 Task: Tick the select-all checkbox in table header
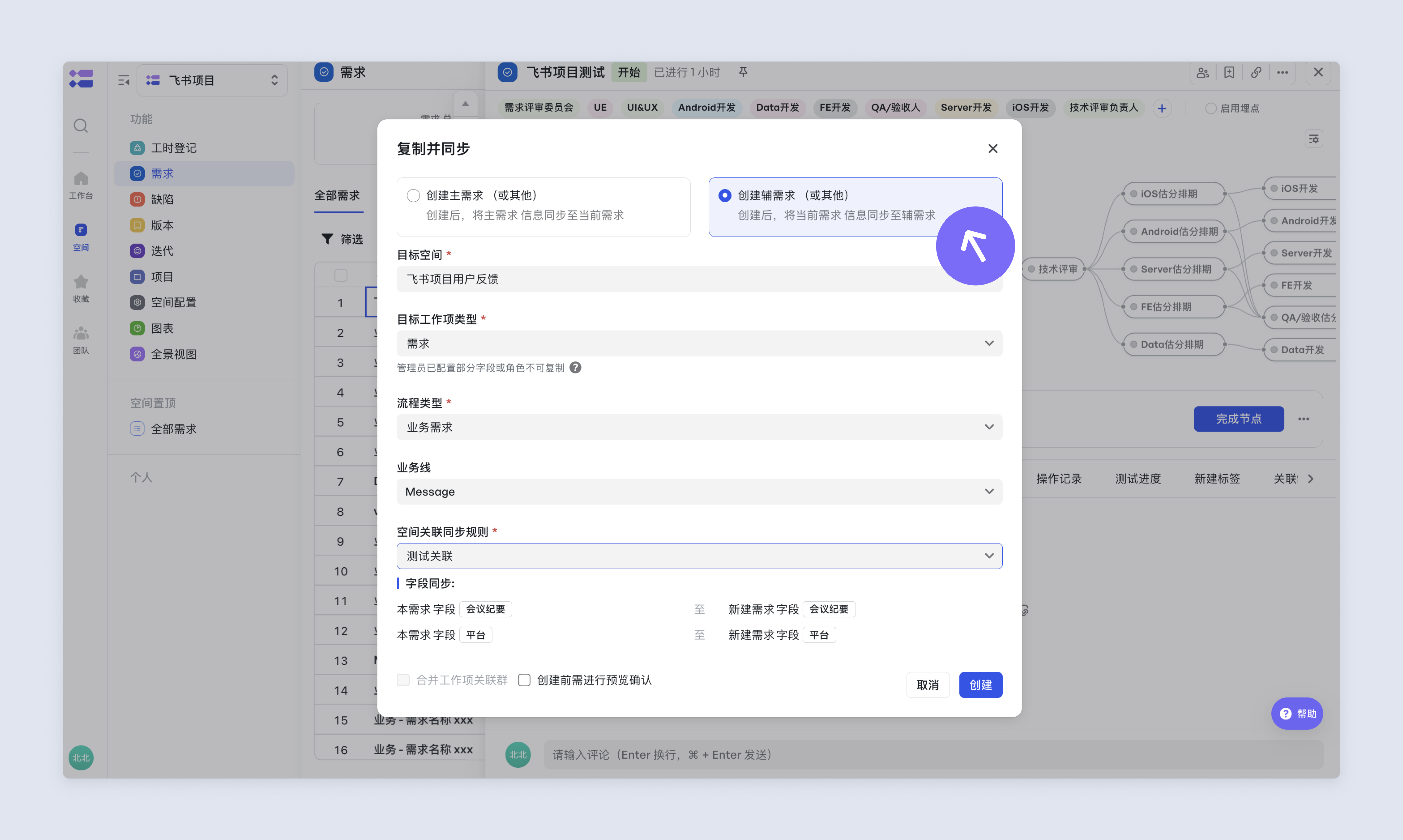tap(341, 275)
